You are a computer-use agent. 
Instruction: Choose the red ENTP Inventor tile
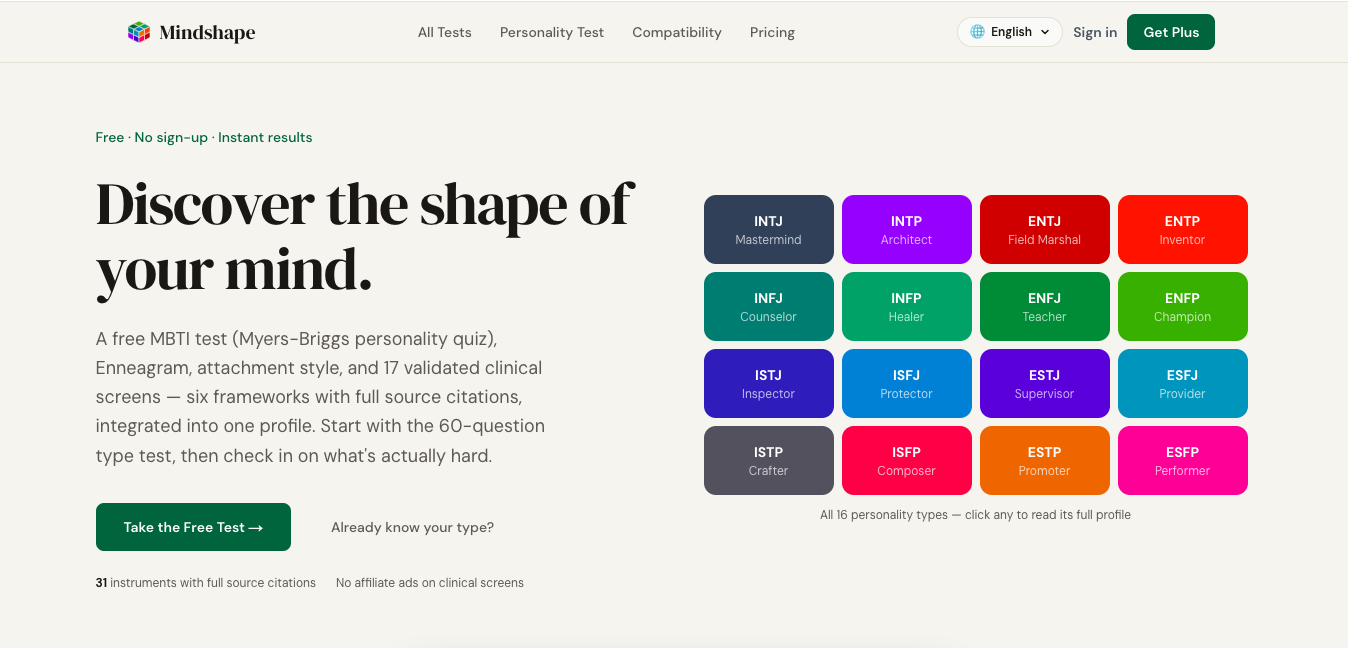coord(1183,230)
